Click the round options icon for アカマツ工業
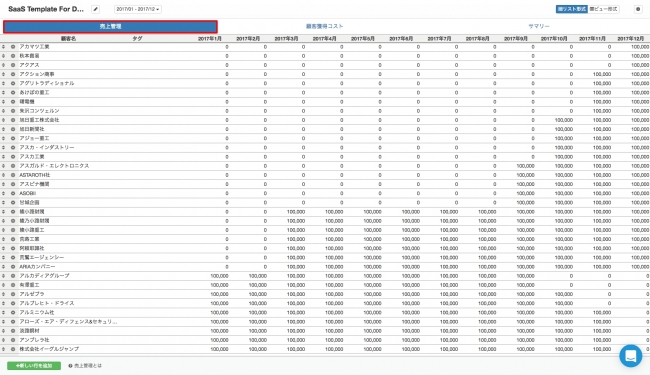Screen dimensions: 650x375 coord(13,47)
